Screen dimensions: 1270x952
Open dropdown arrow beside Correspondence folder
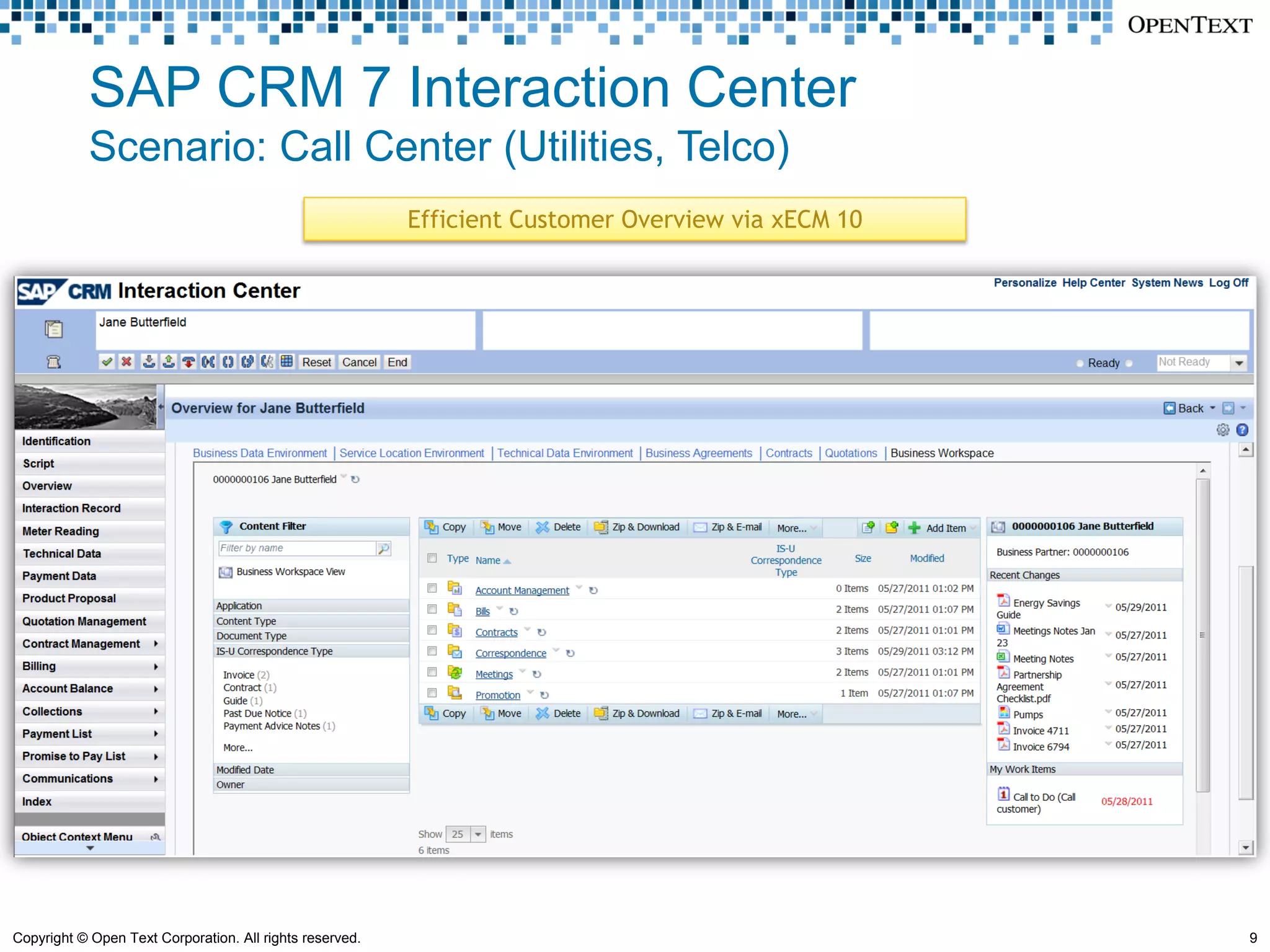point(556,650)
